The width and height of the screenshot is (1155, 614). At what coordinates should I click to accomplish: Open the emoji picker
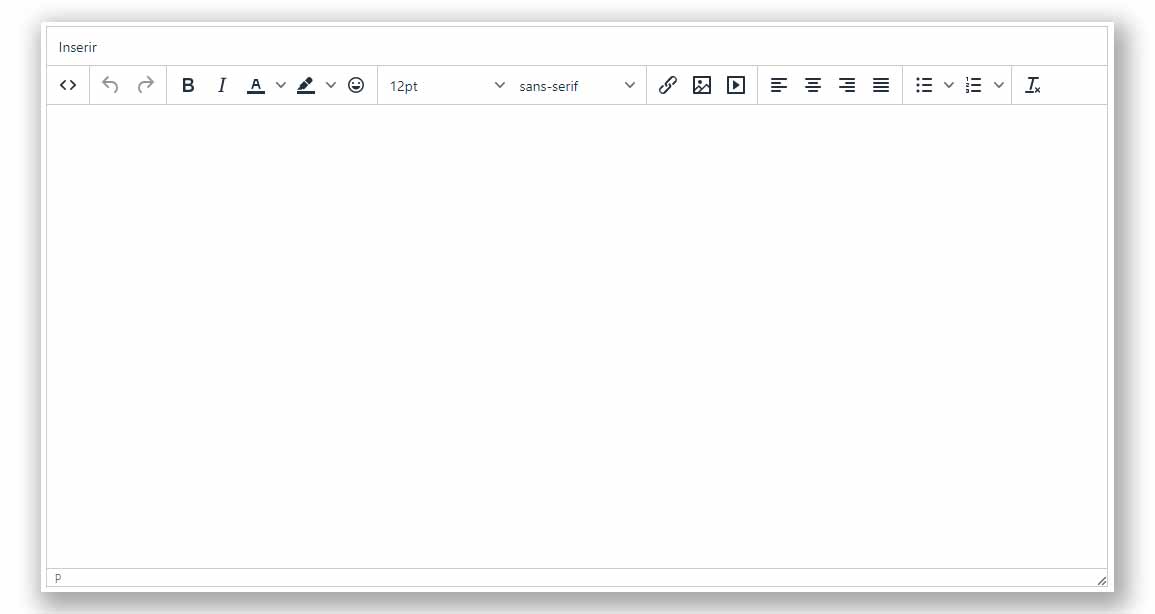356,85
